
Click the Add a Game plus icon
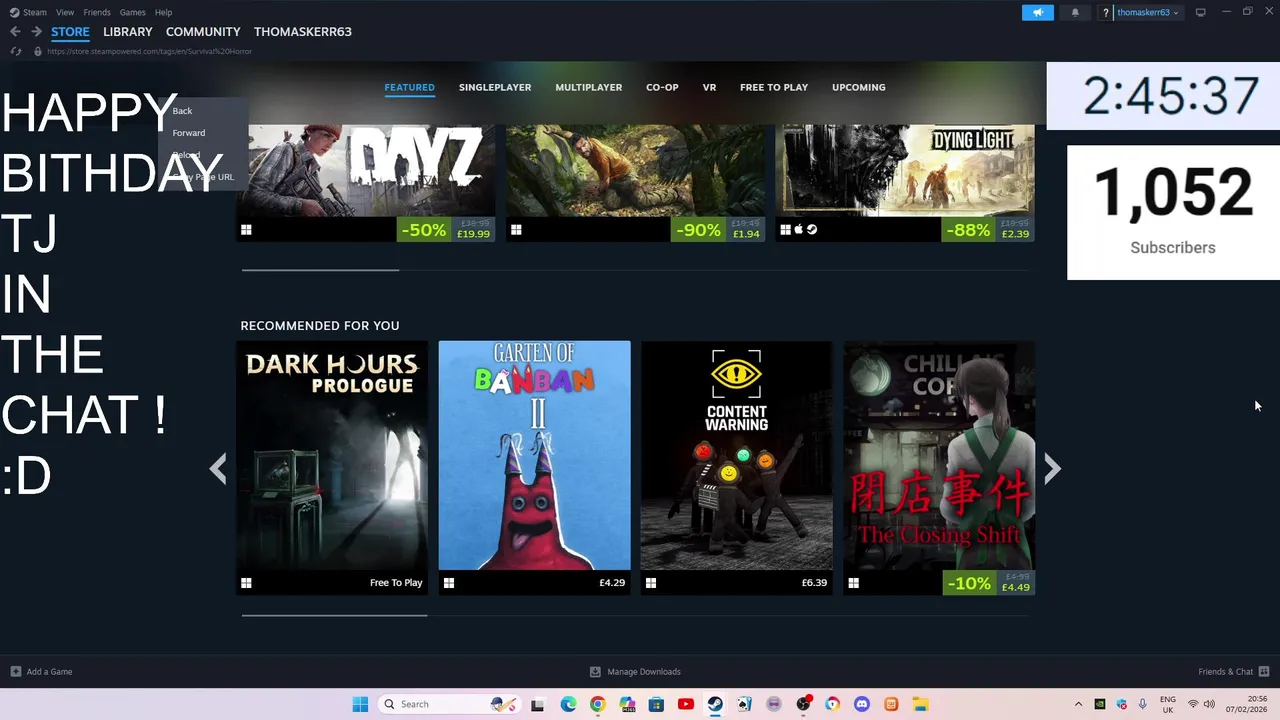coord(15,672)
